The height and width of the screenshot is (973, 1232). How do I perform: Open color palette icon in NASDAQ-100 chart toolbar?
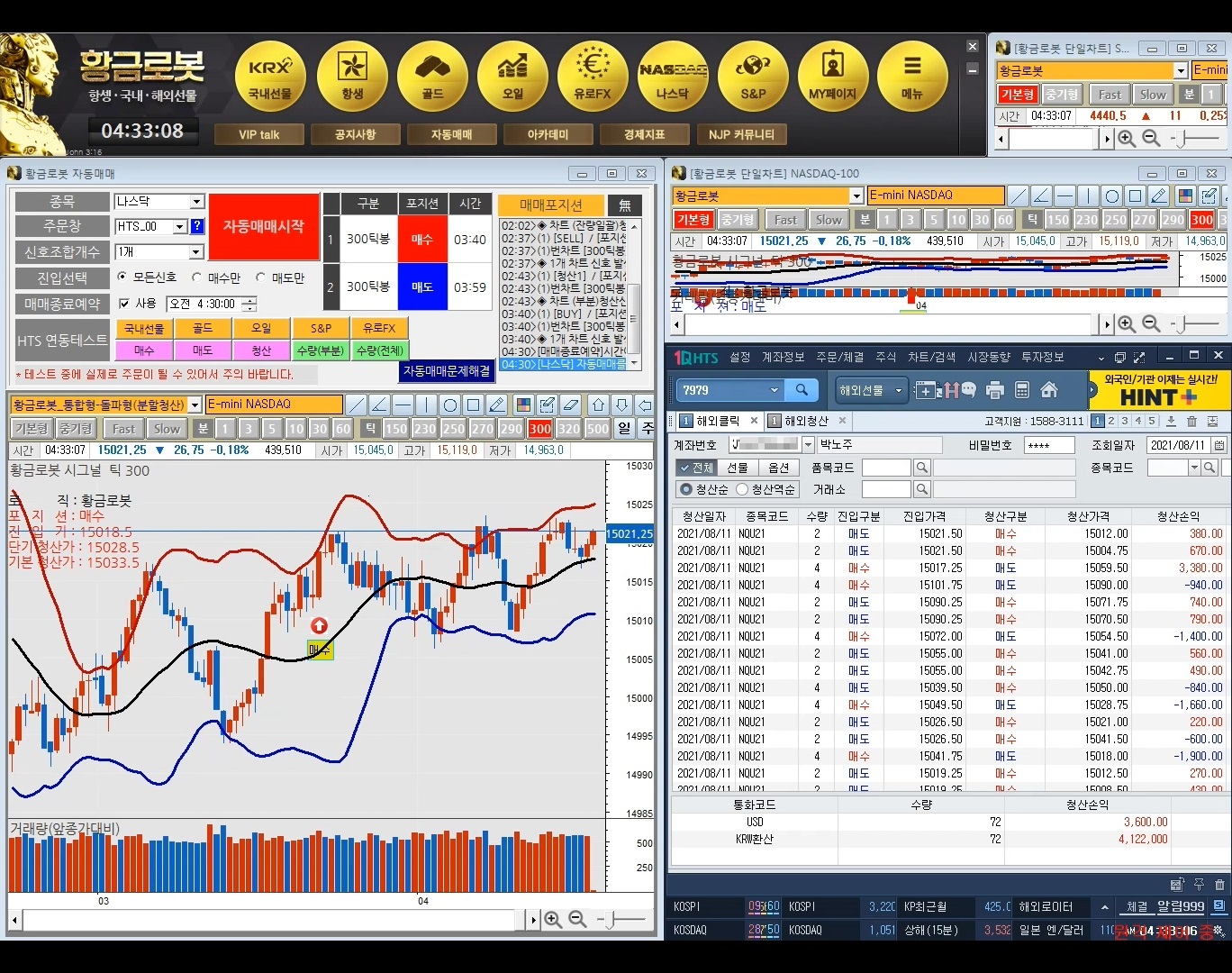click(x=1185, y=196)
